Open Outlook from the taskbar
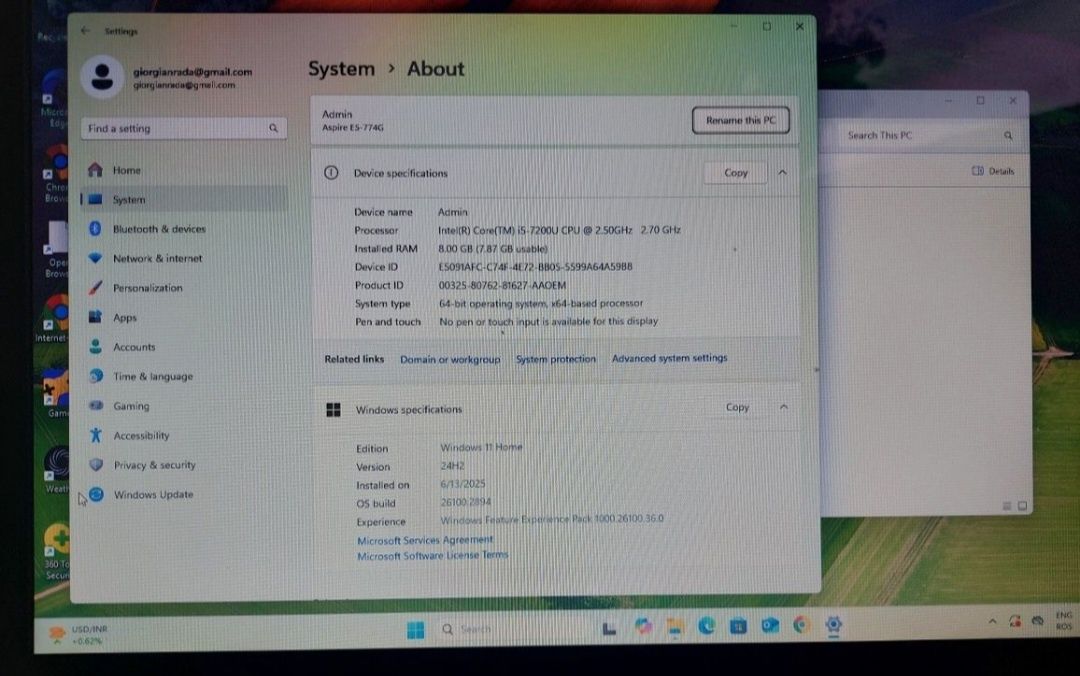 (770, 625)
